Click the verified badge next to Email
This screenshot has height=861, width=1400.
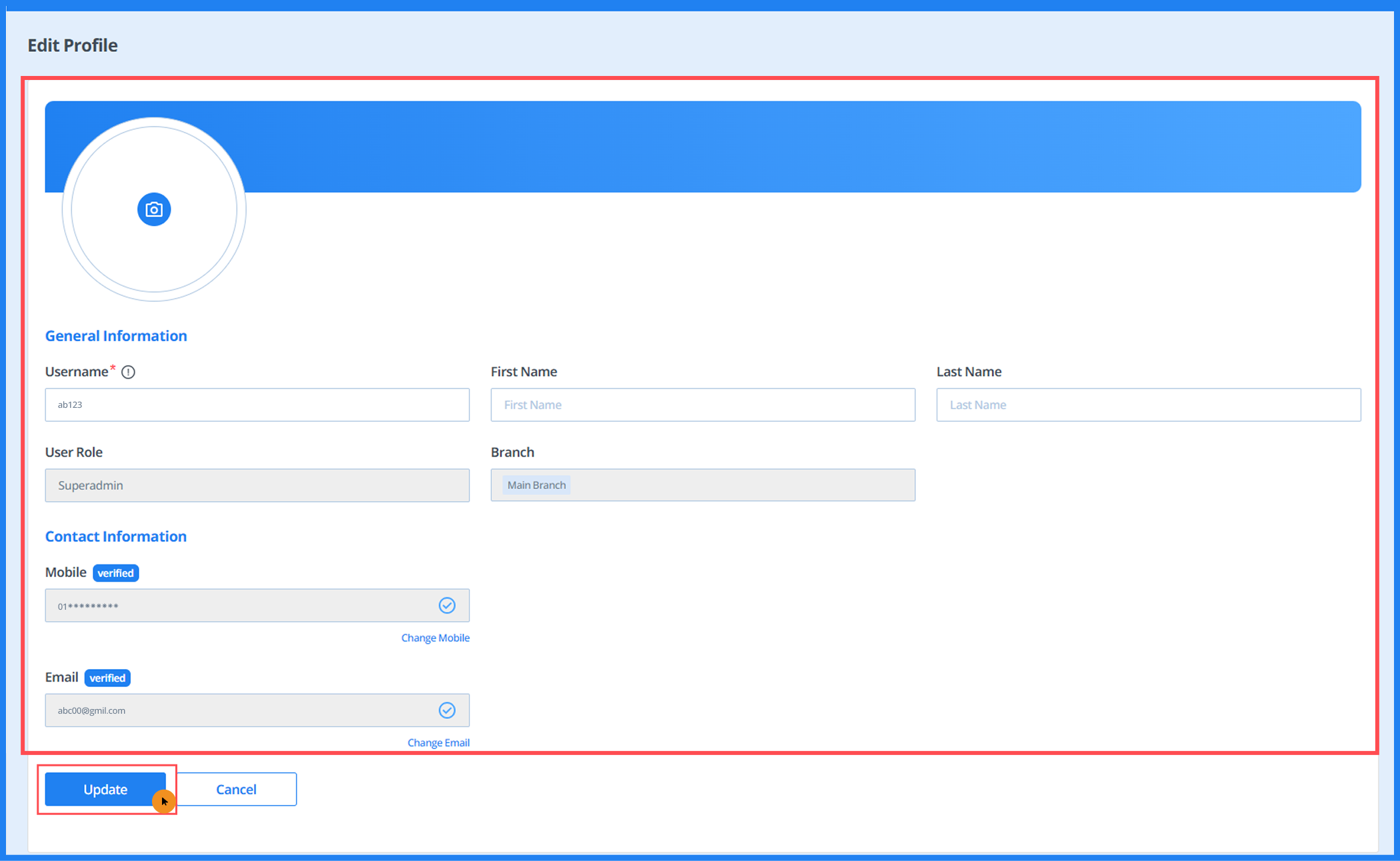(107, 678)
